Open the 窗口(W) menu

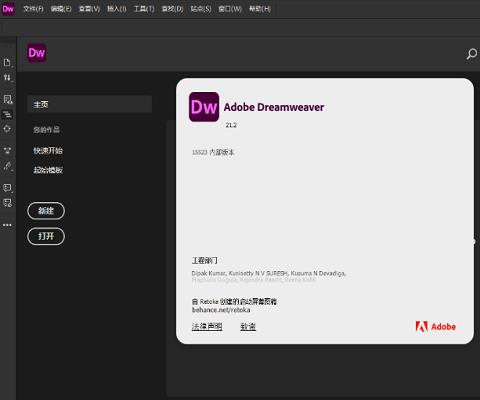pos(230,9)
